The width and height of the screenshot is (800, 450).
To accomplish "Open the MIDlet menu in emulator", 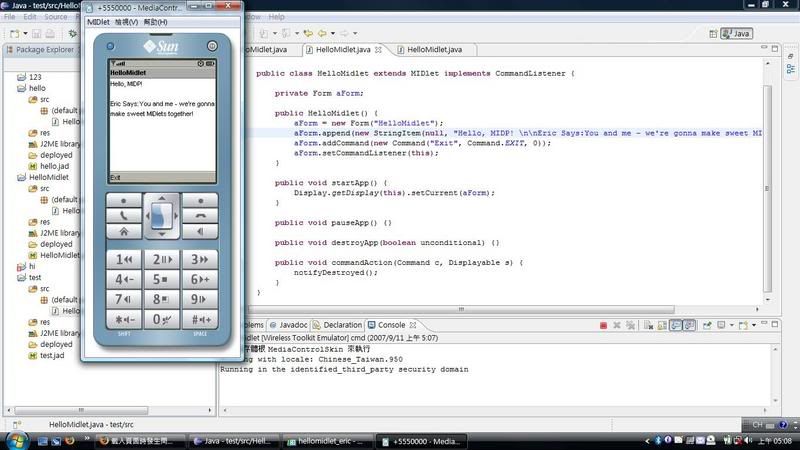I will pos(98,21).
